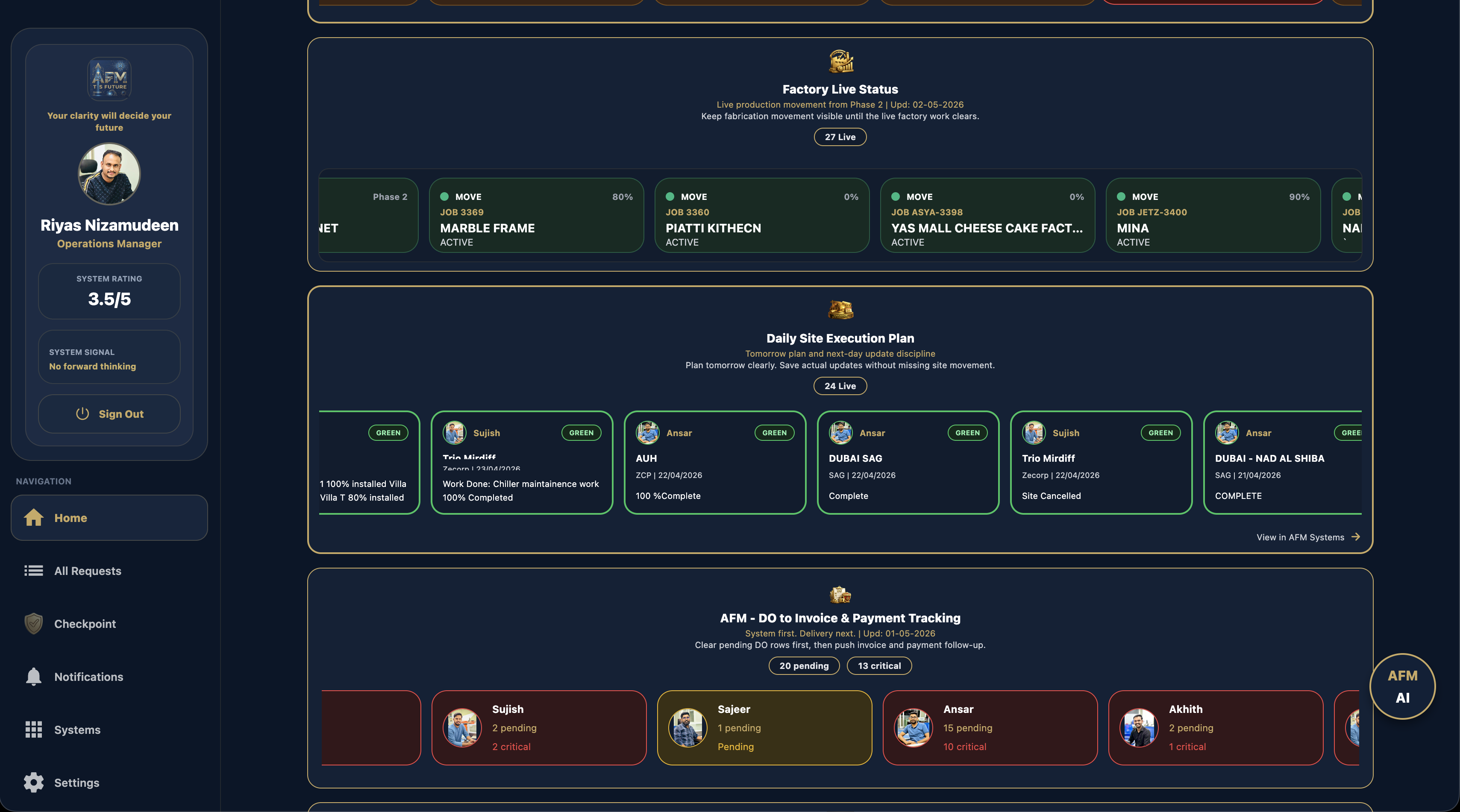Open the AUH ZCP 22/04/2026 site card
Image resolution: width=1460 pixels, height=812 pixels.
click(715, 462)
